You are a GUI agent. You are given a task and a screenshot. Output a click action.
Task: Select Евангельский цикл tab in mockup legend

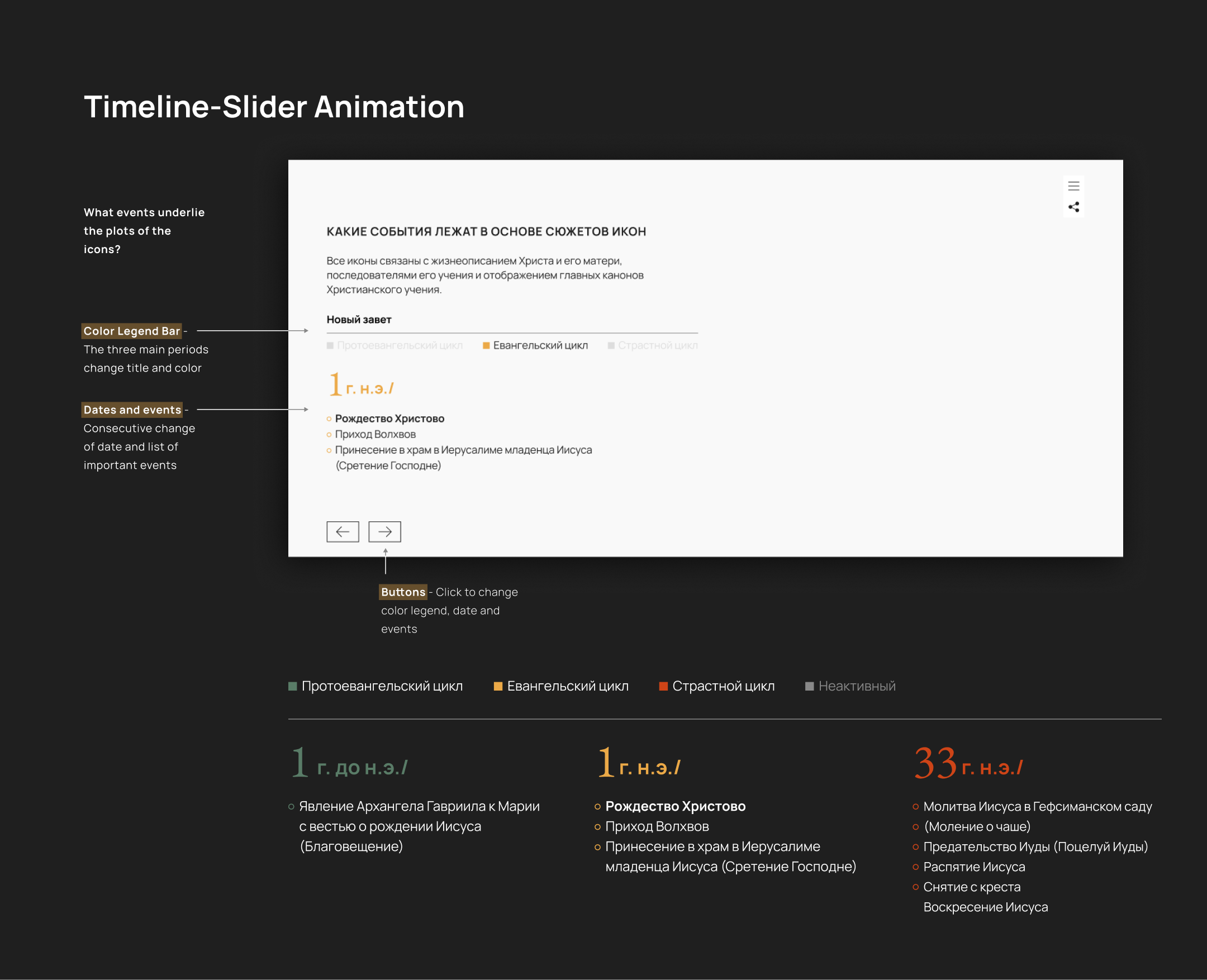pos(540,345)
